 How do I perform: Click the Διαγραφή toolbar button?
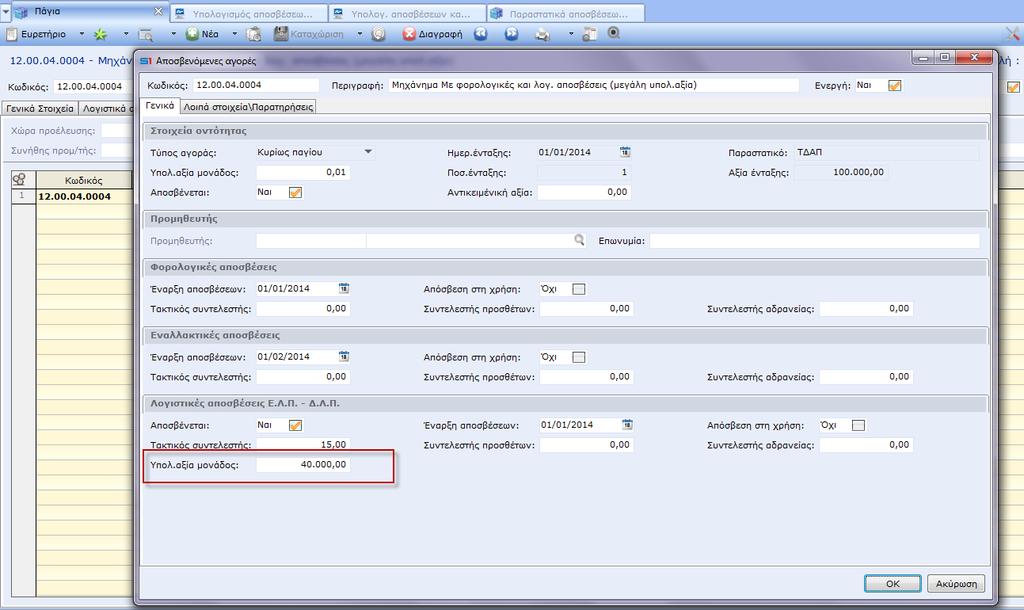pos(432,34)
